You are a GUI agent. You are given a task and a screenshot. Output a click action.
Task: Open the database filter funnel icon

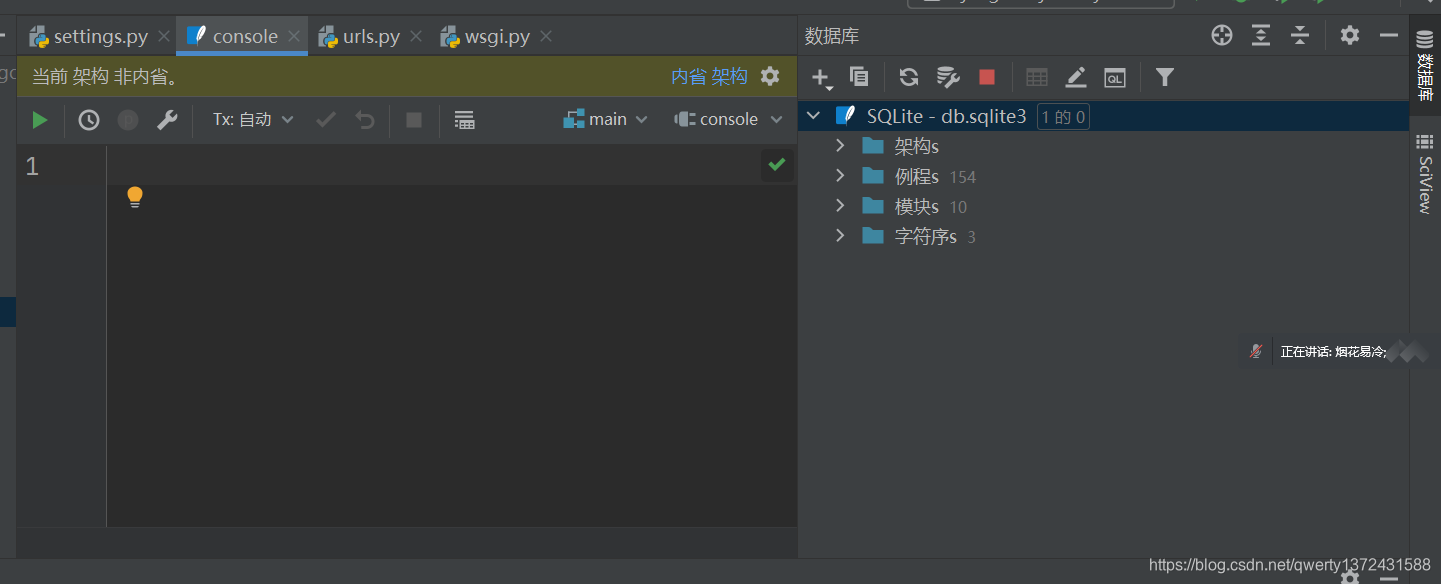coord(1165,77)
